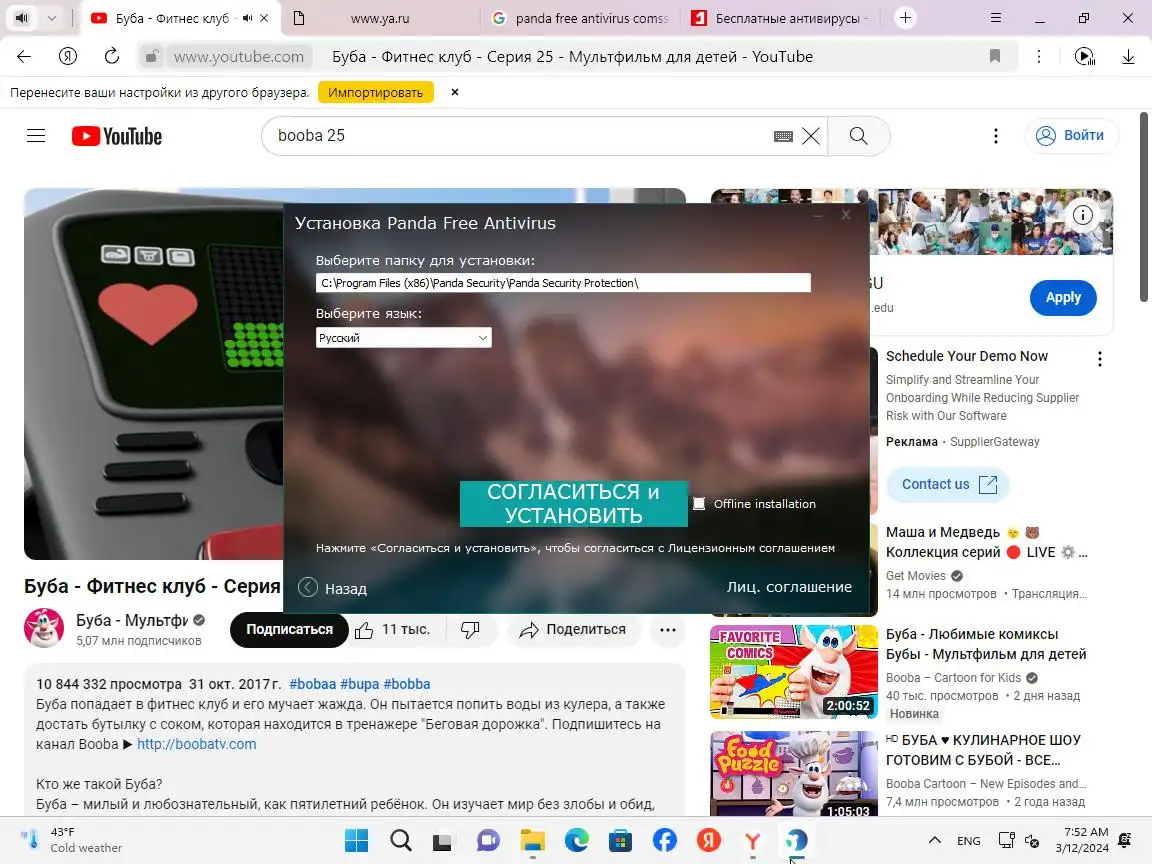Image resolution: width=1152 pixels, height=864 pixels.
Task: Click the page vertical scrollbar
Action: pos(1144,208)
